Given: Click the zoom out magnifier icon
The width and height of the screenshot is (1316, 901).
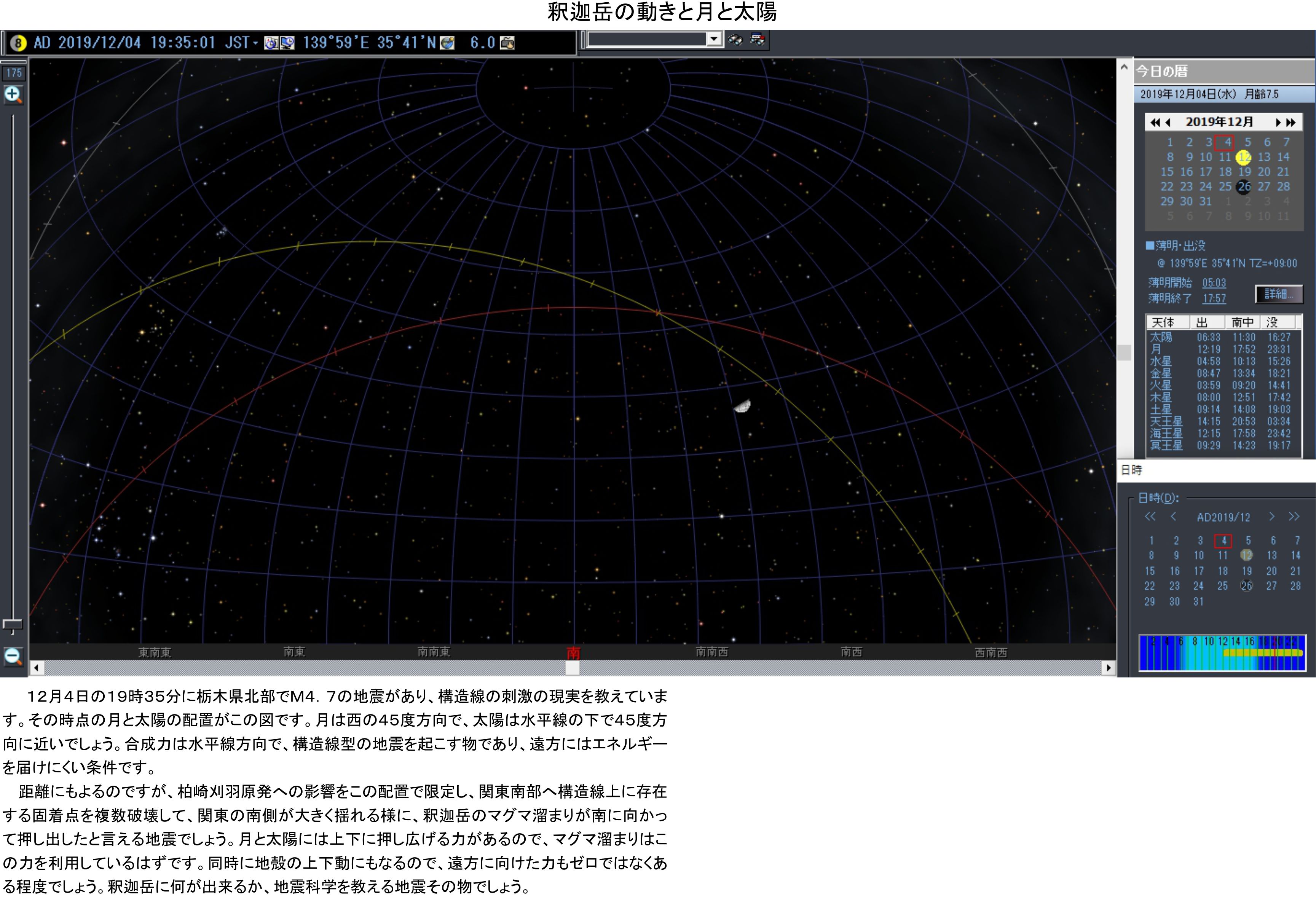Looking at the screenshot, I should tap(13, 656).
